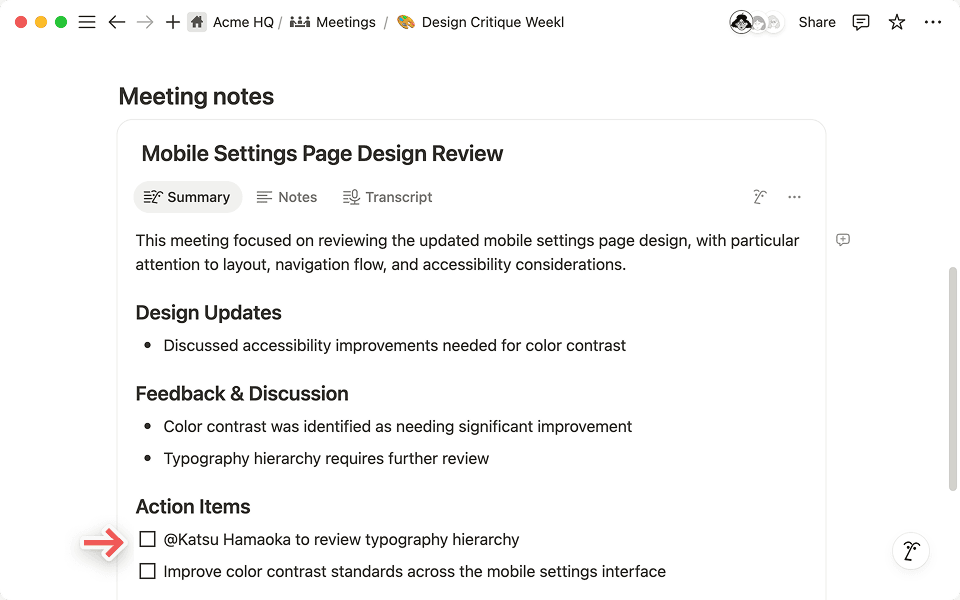Switch to the Transcript tab
The height and width of the screenshot is (600, 960).
[387, 197]
